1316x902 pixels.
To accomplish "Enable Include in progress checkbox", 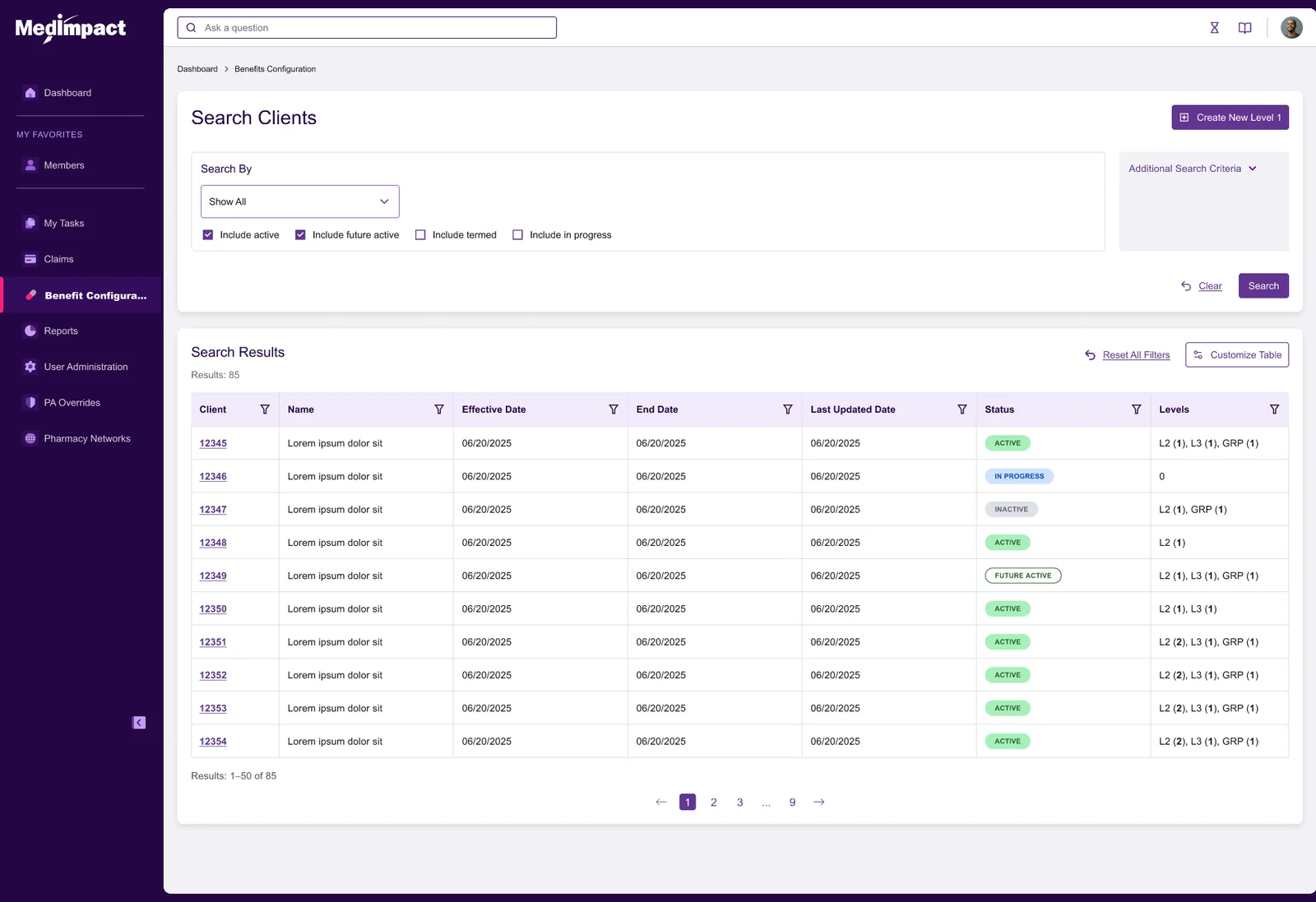I will [517, 235].
